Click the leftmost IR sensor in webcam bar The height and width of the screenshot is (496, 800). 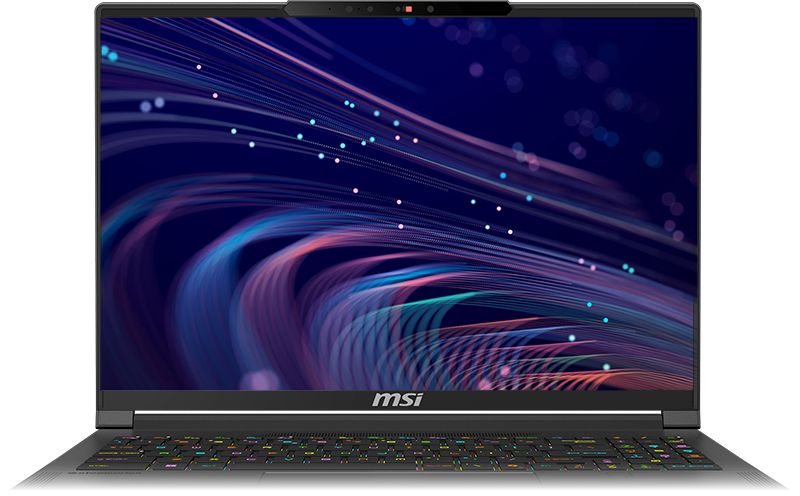pyautogui.click(x=330, y=9)
